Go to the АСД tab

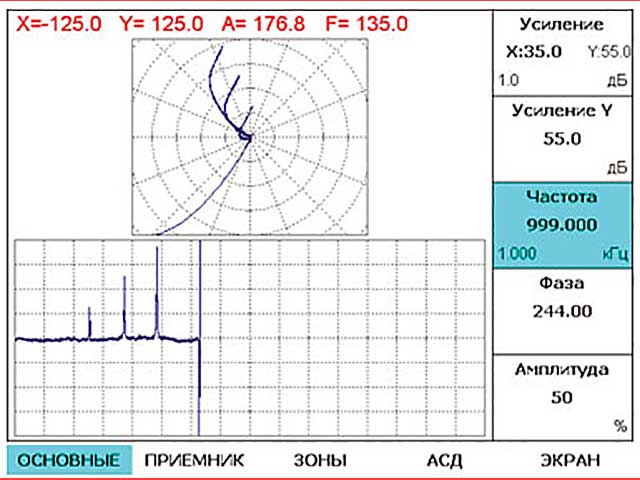tap(445, 460)
